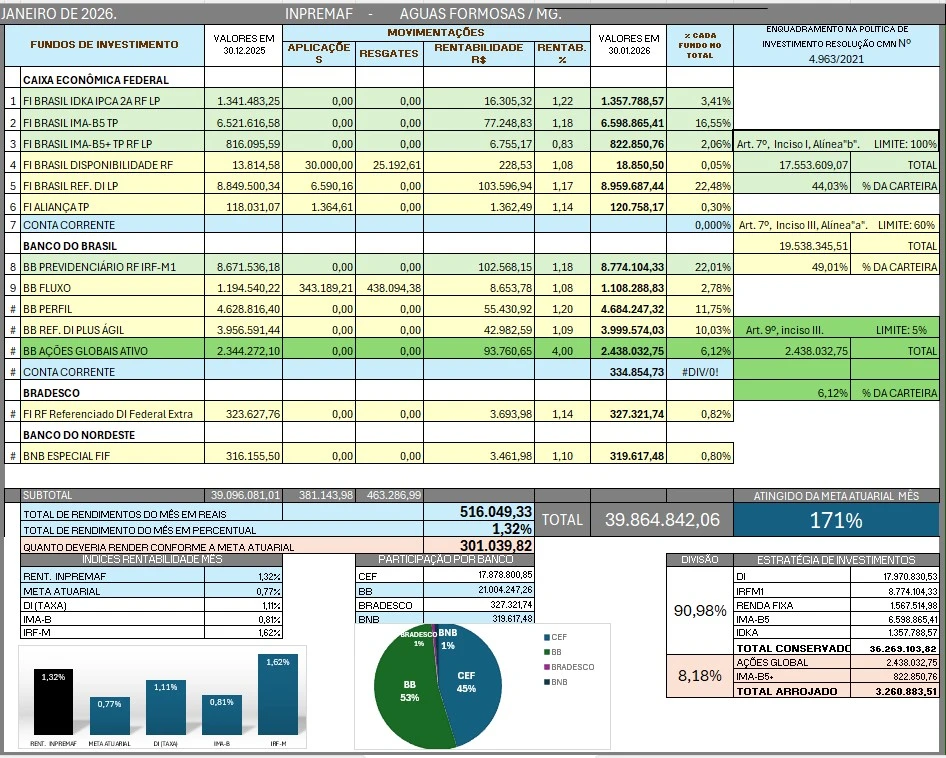Click the CEF legend swatch in pie chart
The width and height of the screenshot is (946, 758).
[x=547, y=637]
